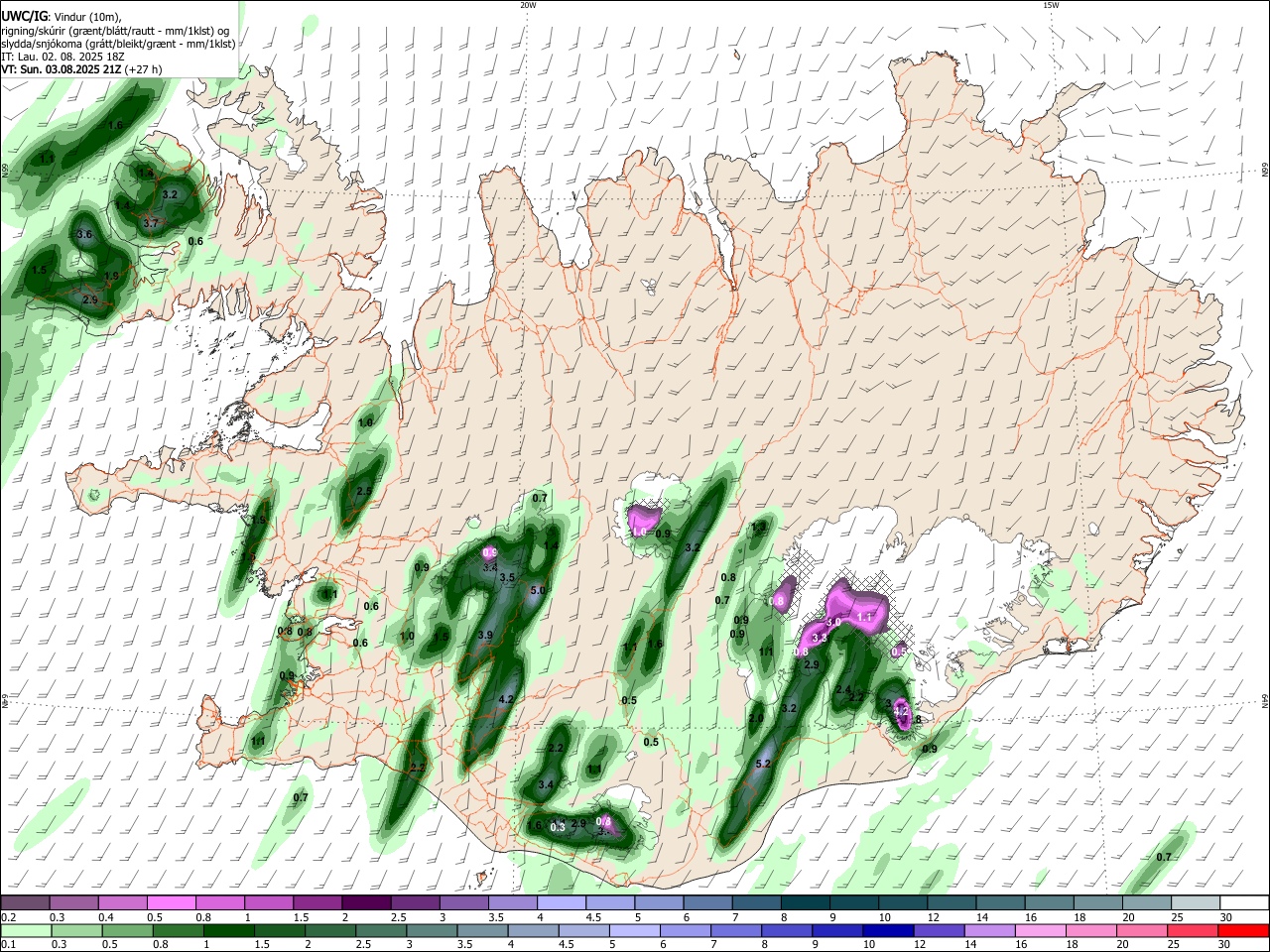Select the top-row swatch between 9 and 10

pyautogui.click(x=854, y=902)
